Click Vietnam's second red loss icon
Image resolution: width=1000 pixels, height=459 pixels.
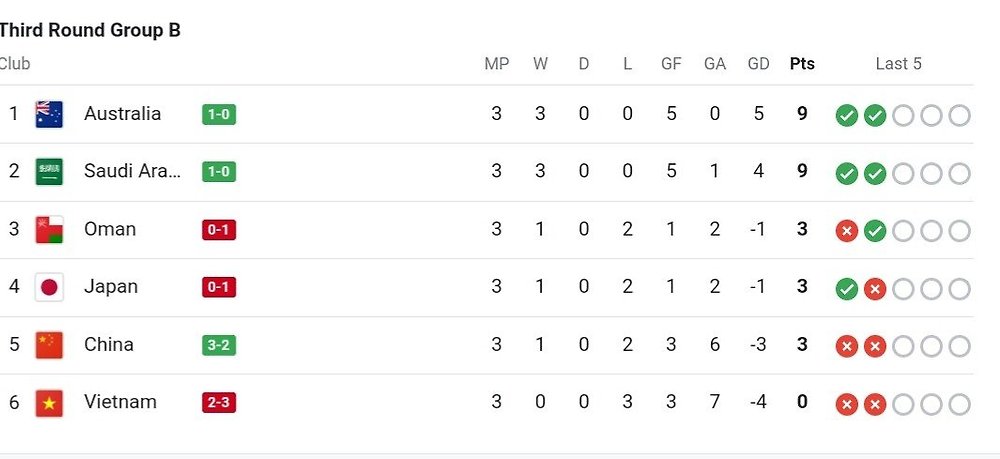point(875,405)
